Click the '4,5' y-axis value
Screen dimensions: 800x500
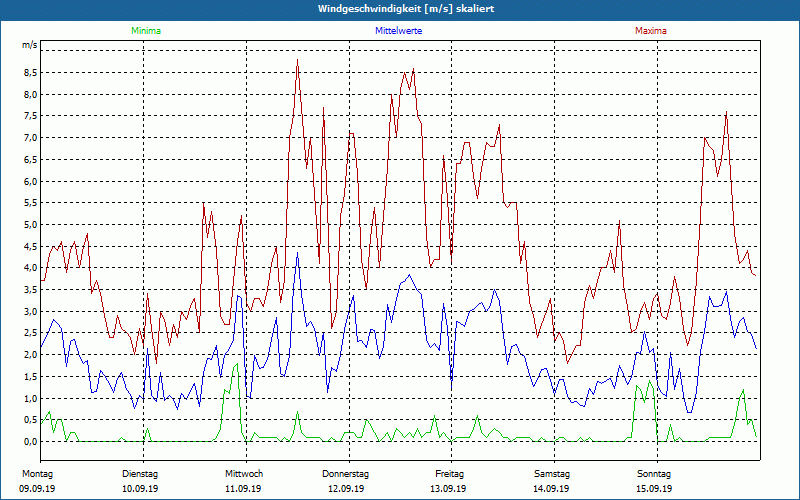point(30,246)
